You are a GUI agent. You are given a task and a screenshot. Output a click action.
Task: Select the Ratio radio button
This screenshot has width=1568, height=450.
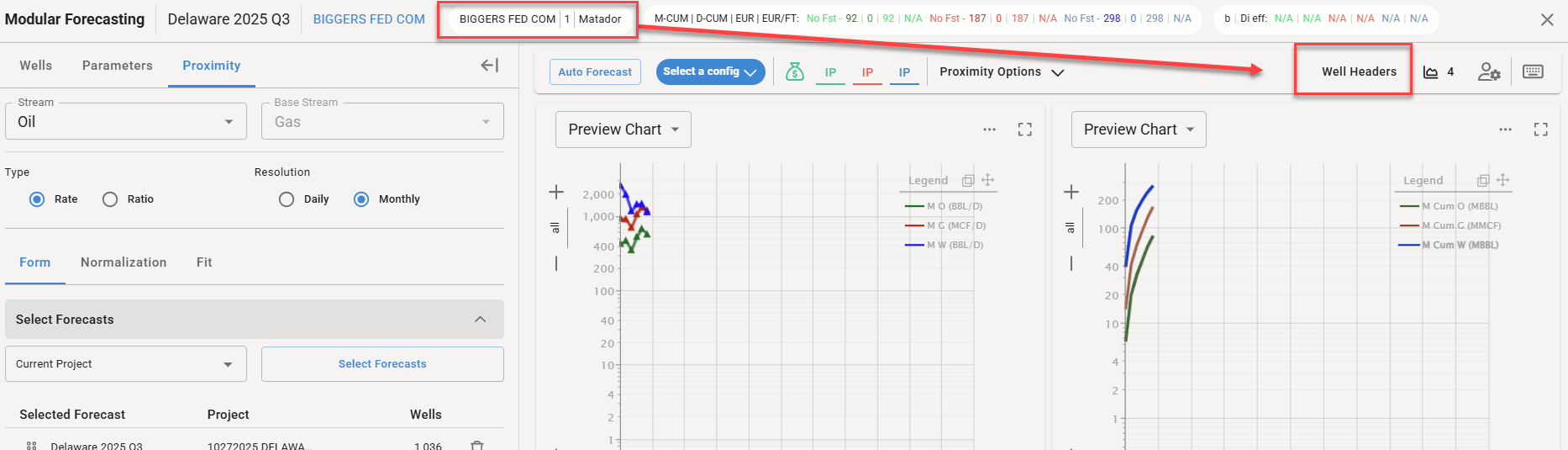(x=110, y=199)
